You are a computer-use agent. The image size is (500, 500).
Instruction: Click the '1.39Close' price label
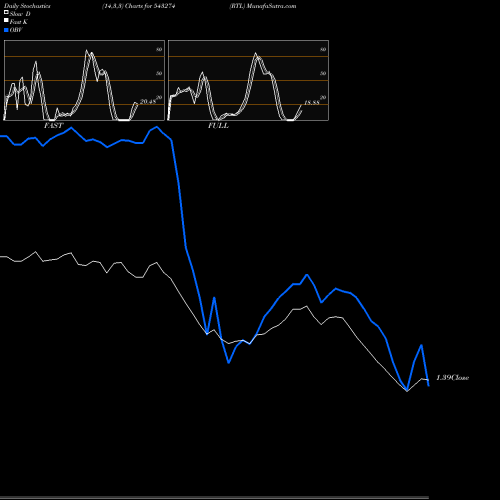(x=453, y=378)
